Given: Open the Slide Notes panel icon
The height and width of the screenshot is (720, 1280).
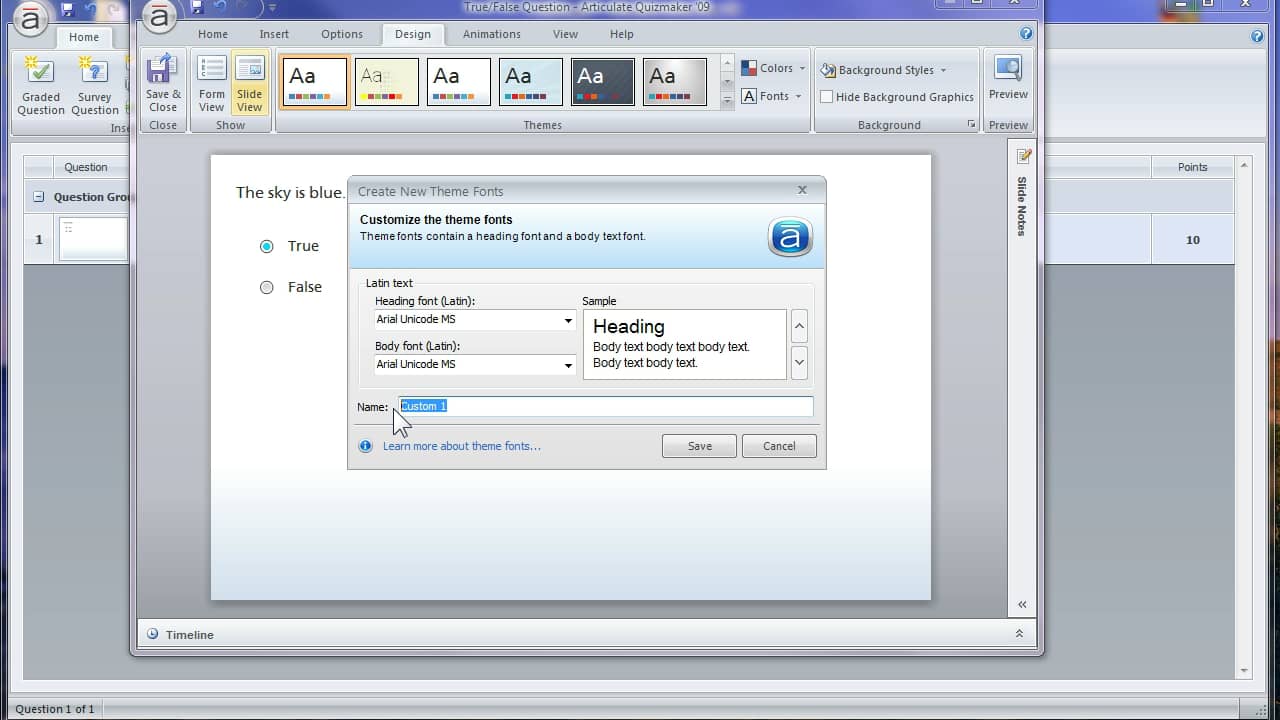Looking at the screenshot, I should (1024, 156).
